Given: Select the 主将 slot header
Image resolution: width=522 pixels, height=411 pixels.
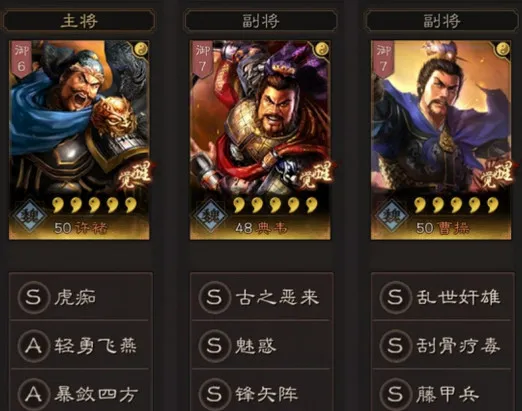Looking at the screenshot, I should pyautogui.click(x=79, y=21).
